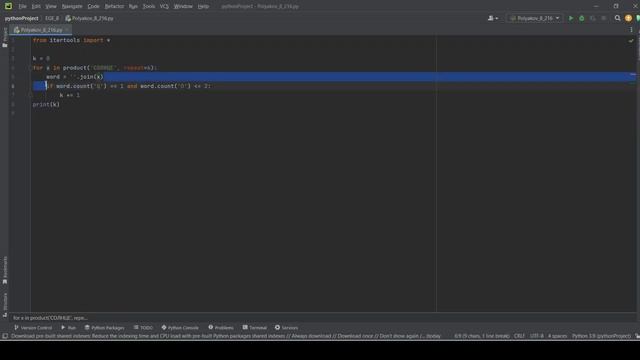Open the Polyakov_8_216 run configuration dropdown
The image size is (640, 360).
(535, 18)
